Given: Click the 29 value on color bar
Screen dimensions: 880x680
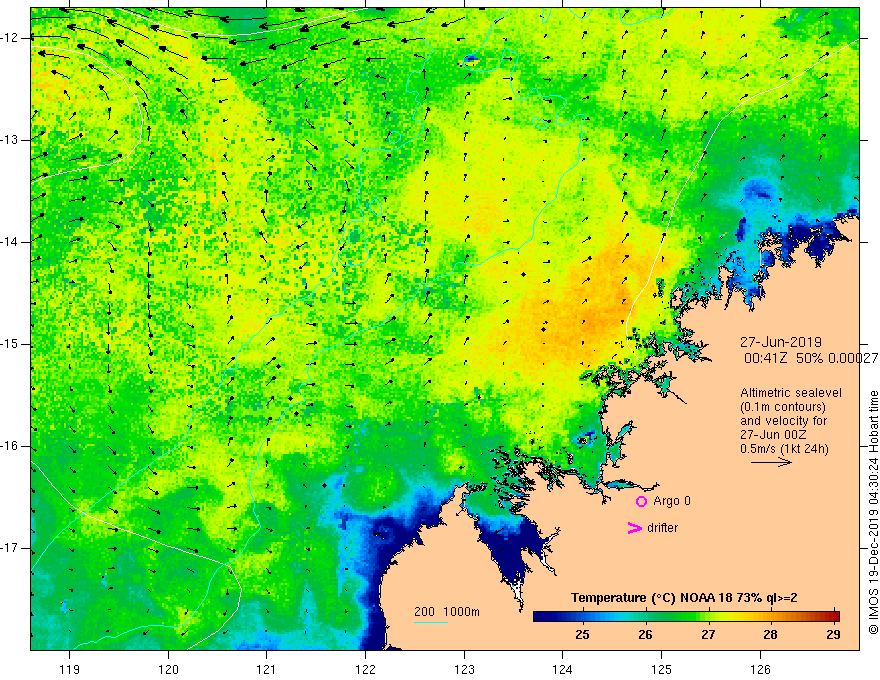Looking at the screenshot, I should 833,635.
